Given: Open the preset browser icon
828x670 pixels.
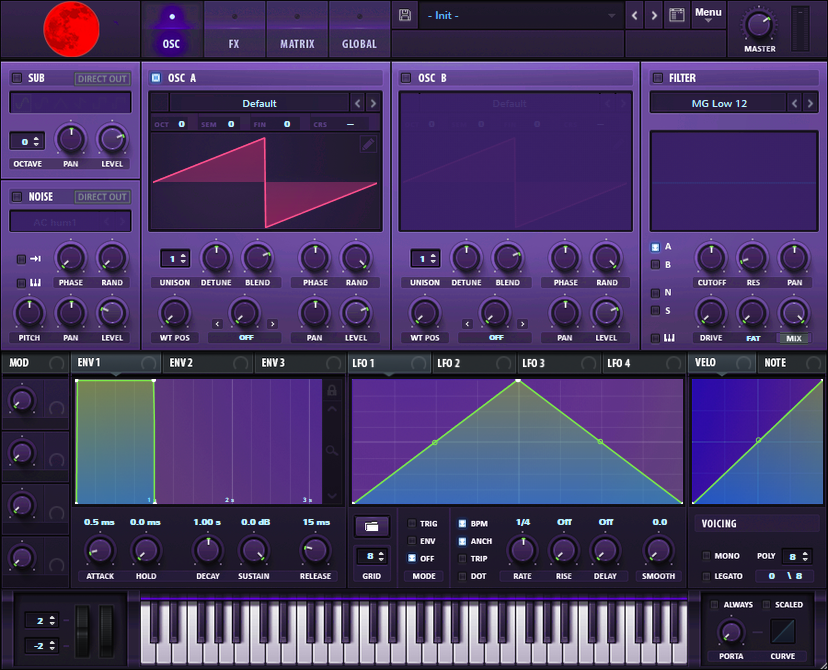Looking at the screenshot, I should pyautogui.click(x=676, y=15).
